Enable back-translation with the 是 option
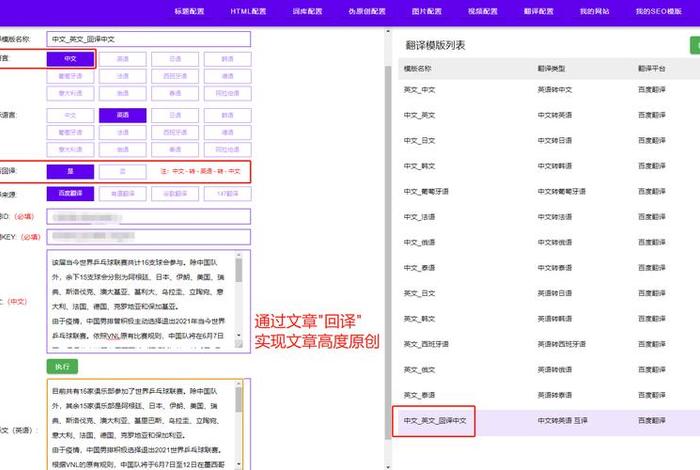 point(70,171)
